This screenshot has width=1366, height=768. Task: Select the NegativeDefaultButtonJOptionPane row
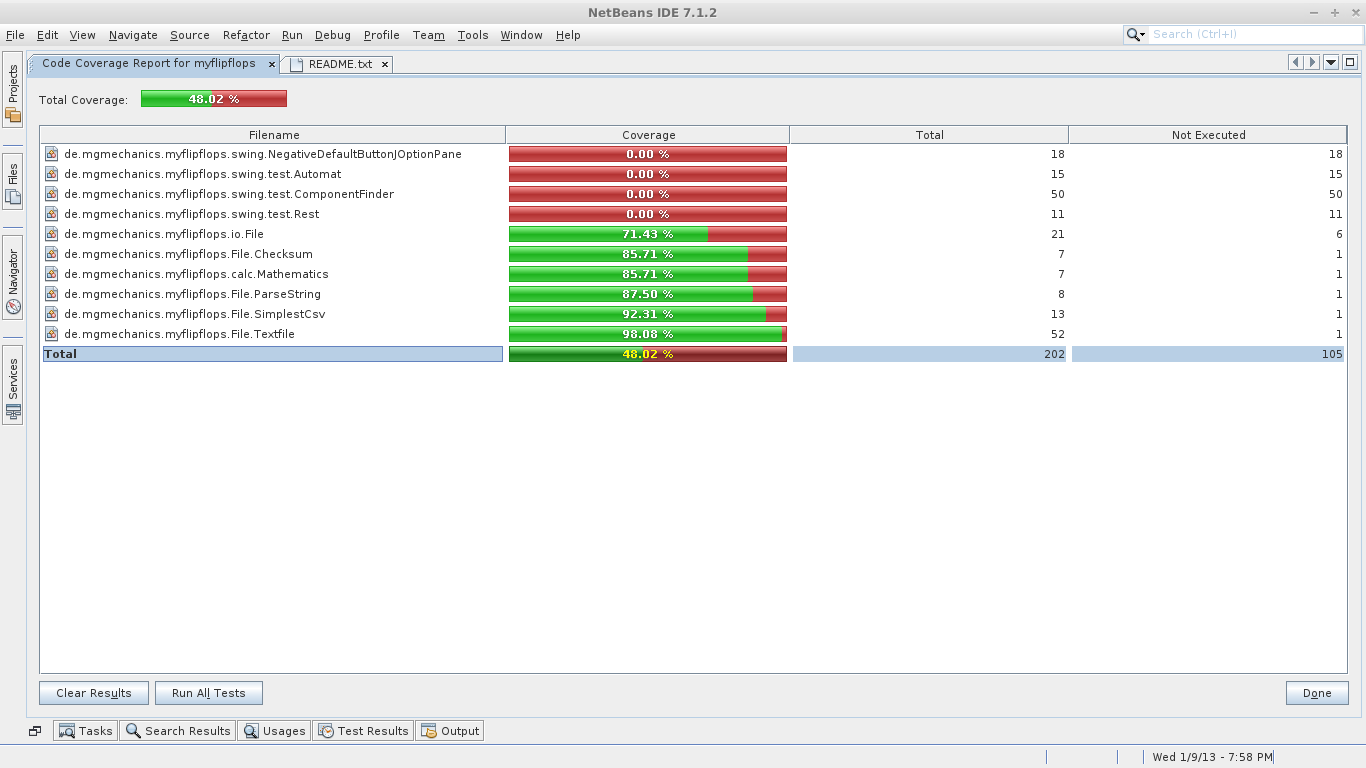(x=693, y=154)
